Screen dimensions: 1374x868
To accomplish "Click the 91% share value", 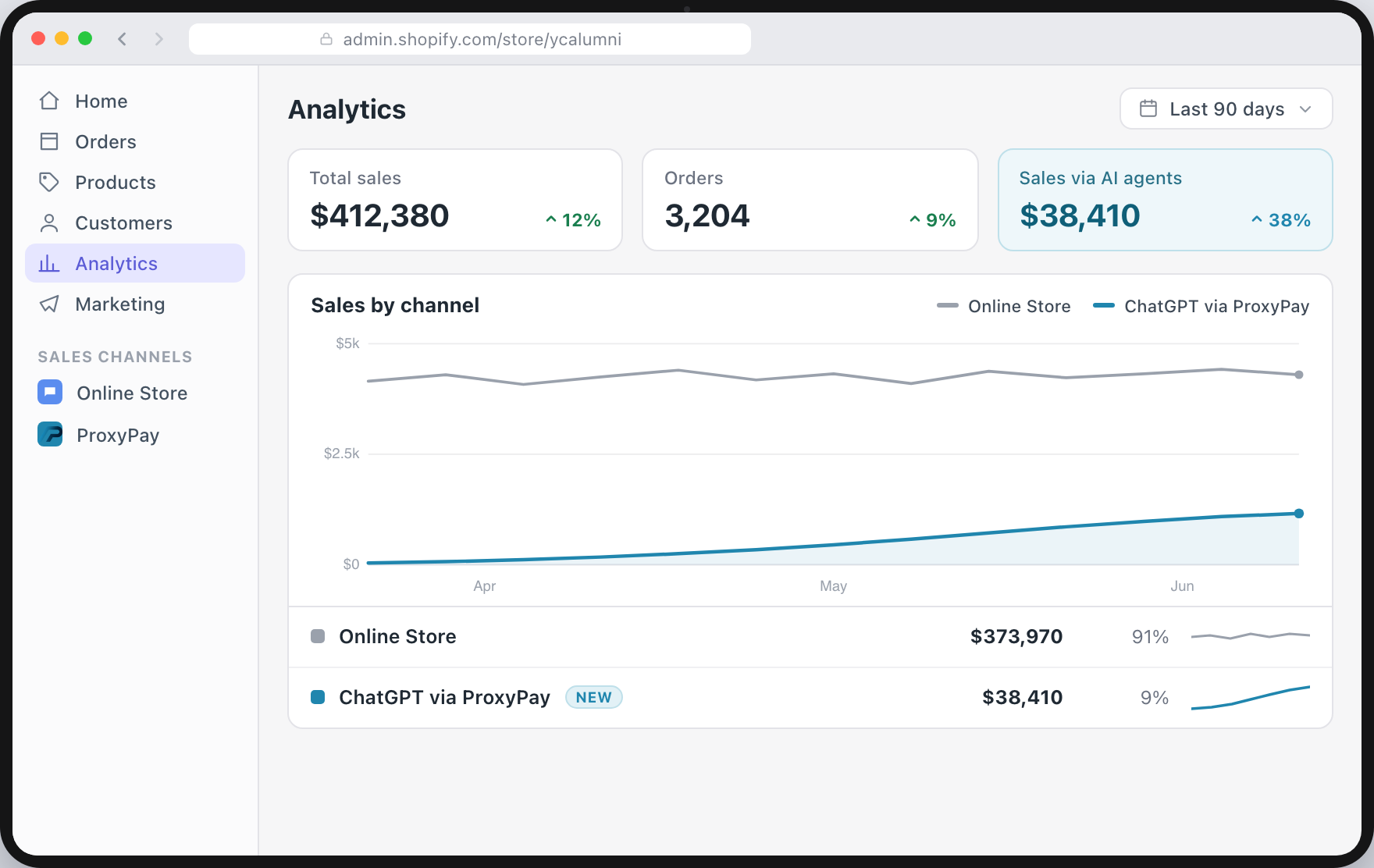I will pos(1150,637).
